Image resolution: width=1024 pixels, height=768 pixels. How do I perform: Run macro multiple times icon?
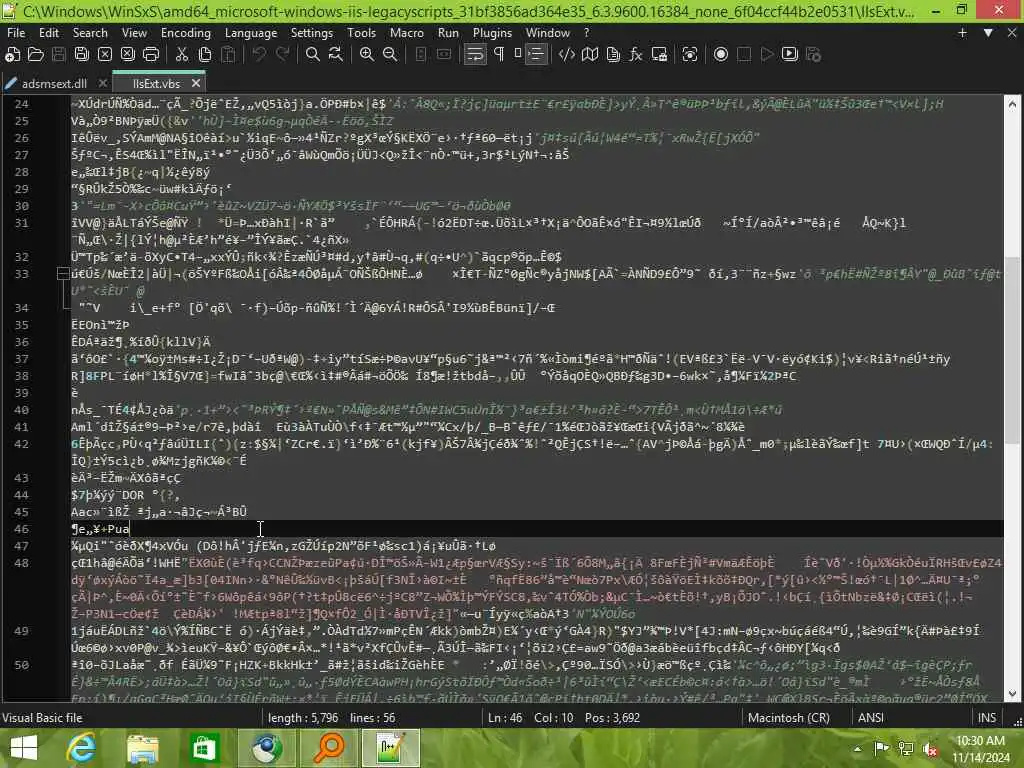click(x=790, y=55)
